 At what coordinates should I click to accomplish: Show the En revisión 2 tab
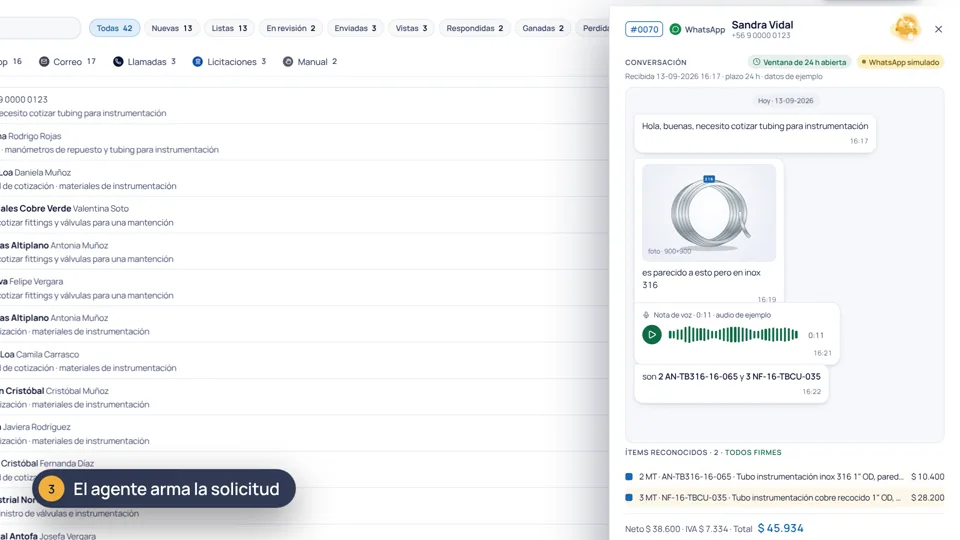coord(290,28)
